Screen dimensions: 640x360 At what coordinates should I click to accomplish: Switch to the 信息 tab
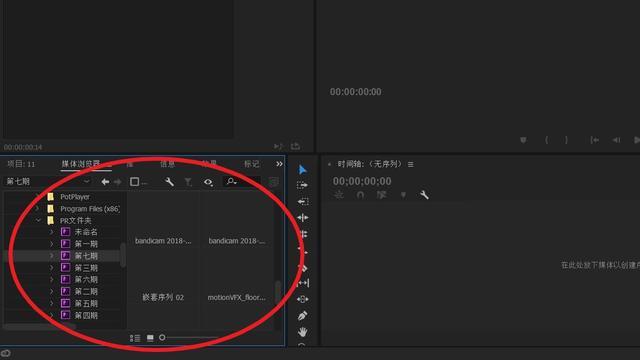coord(168,164)
